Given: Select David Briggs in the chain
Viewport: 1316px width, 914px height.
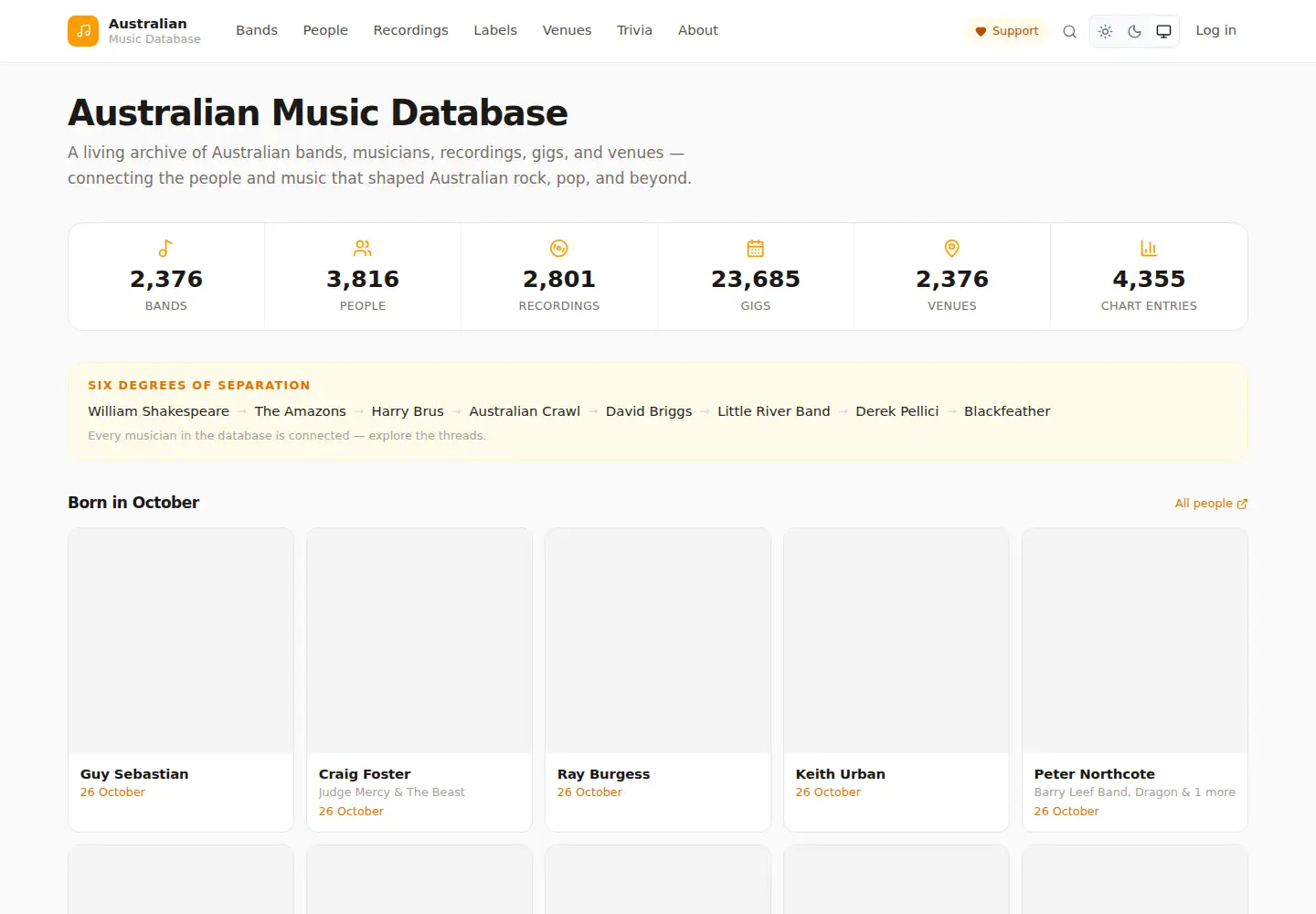Looking at the screenshot, I should (x=649, y=411).
